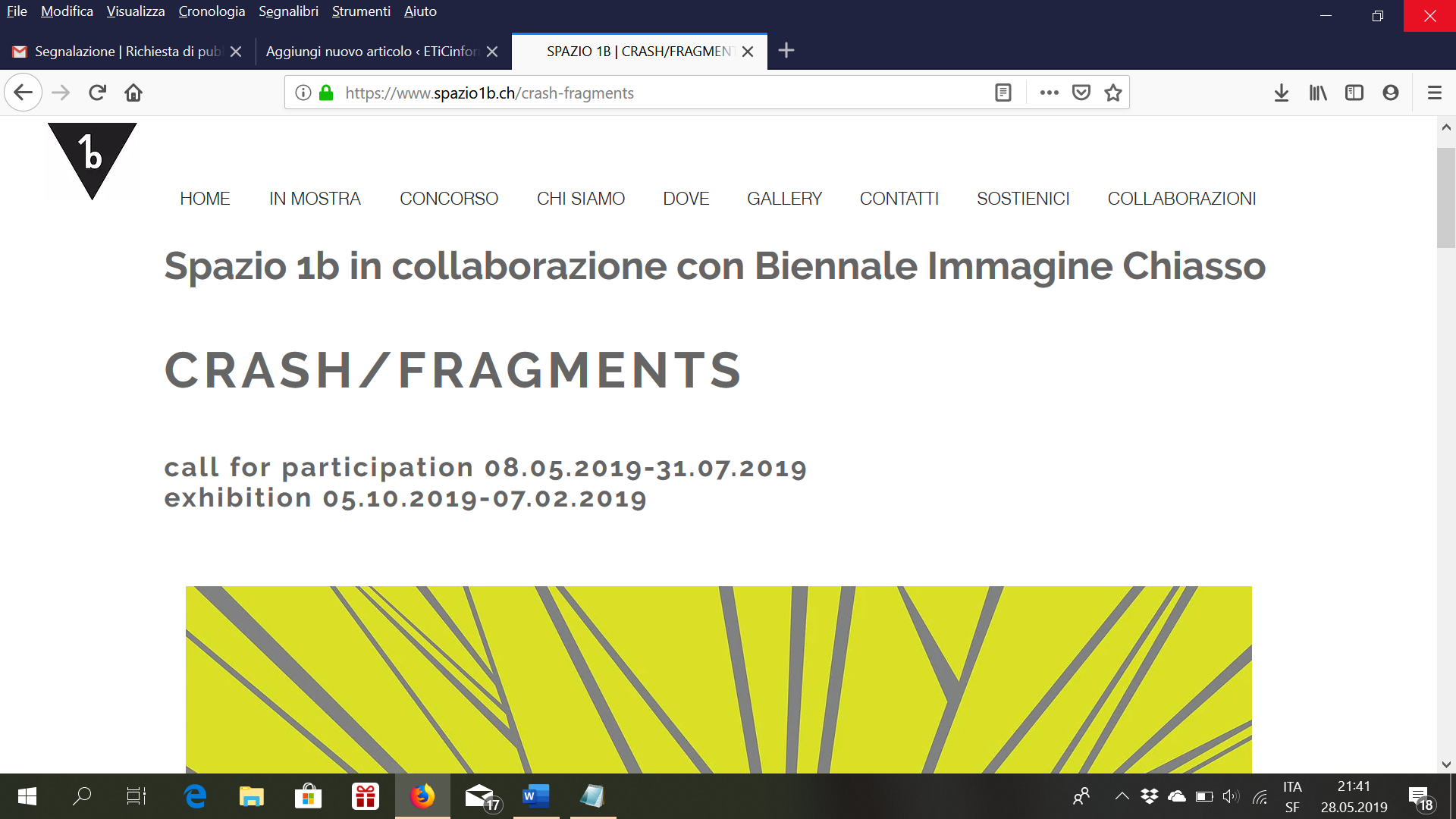Switch to Firefox in the taskbar
The height and width of the screenshot is (819, 1456).
[422, 796]
